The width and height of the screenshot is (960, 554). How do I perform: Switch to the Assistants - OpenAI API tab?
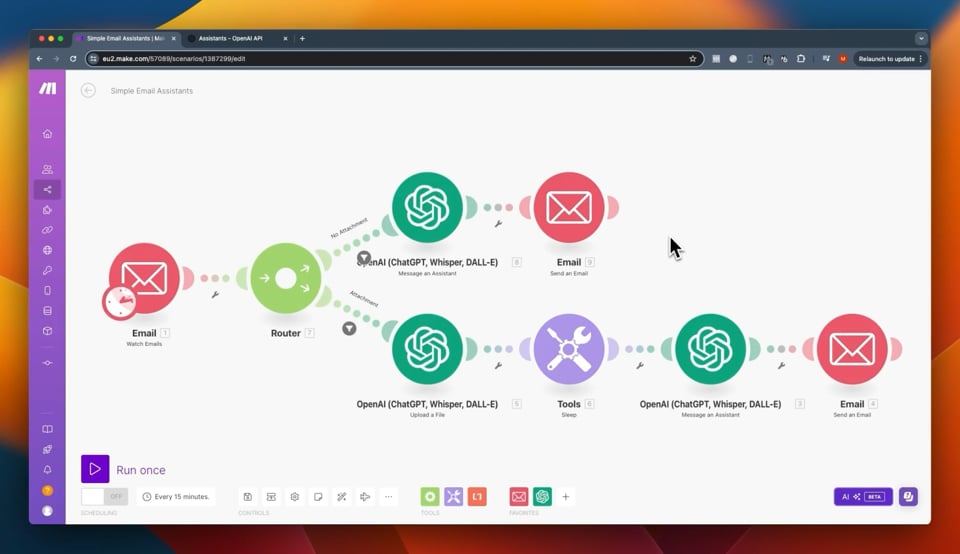coord(238,39)
